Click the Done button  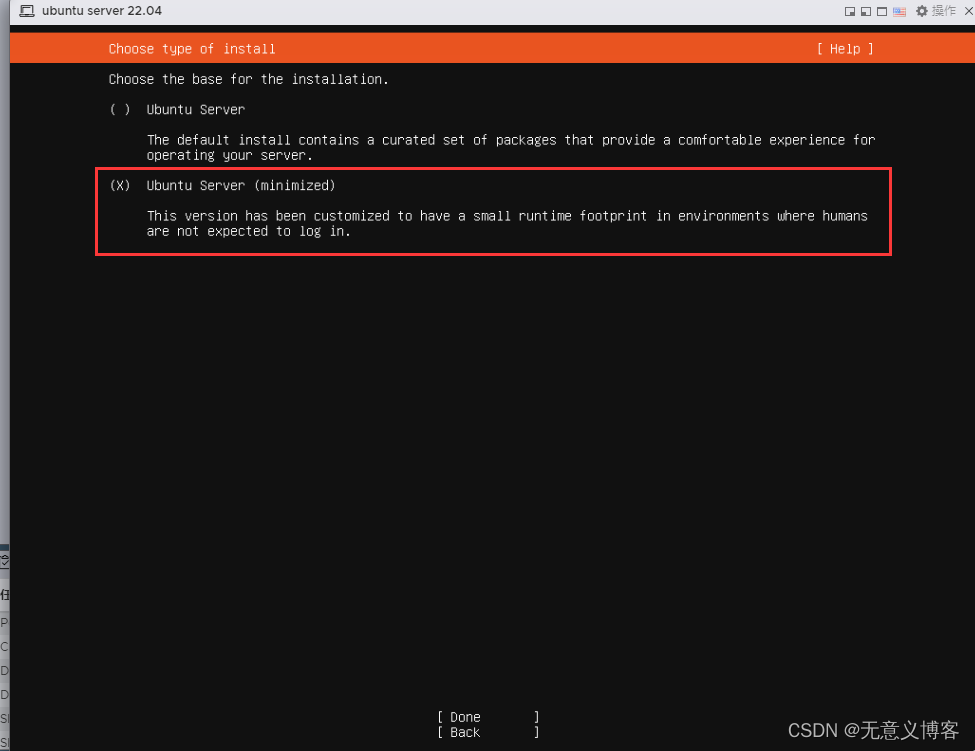pyautogui.click(x=488, y=717)
